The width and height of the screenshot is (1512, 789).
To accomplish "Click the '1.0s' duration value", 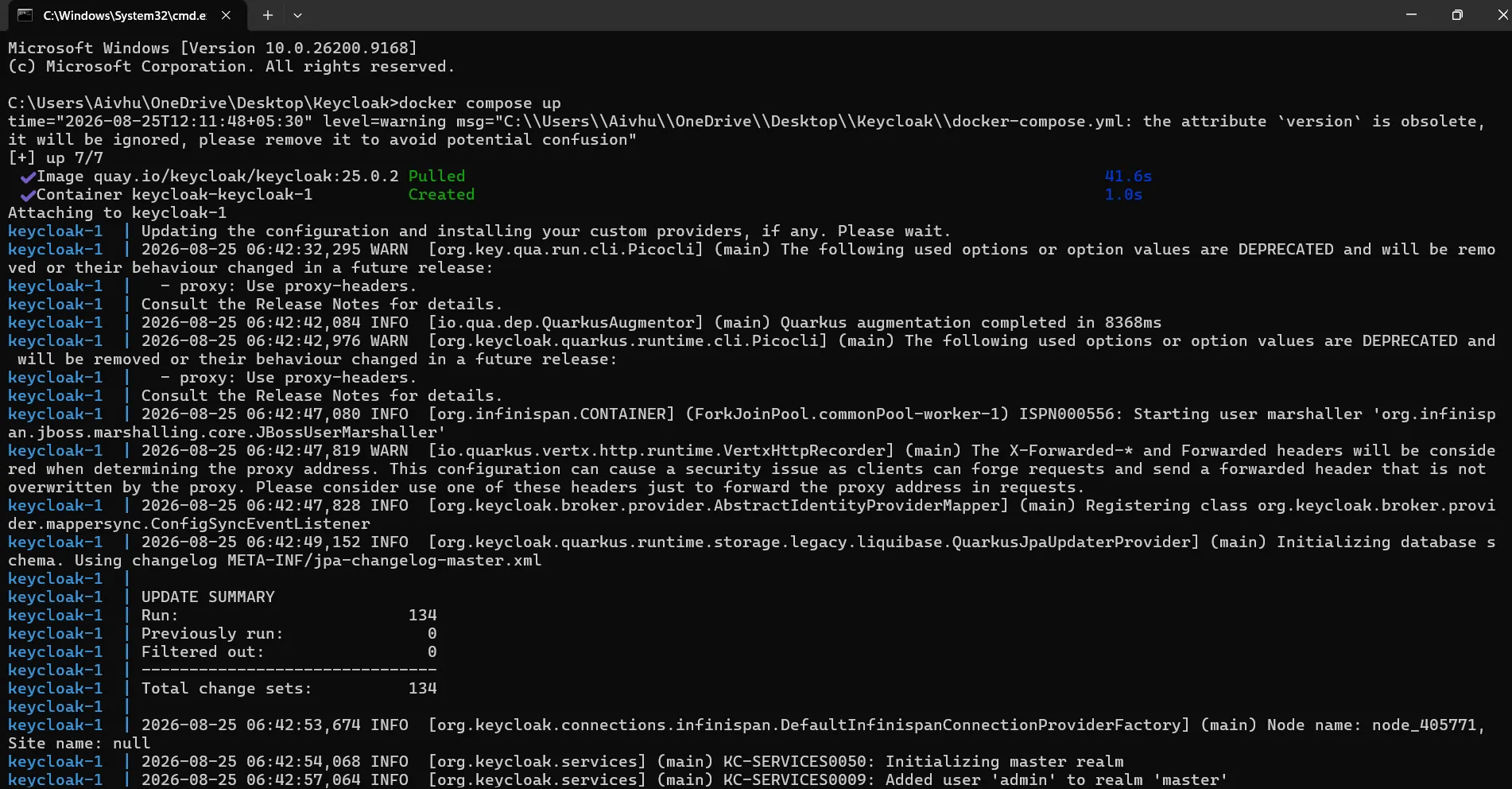I will point(1123,194).
